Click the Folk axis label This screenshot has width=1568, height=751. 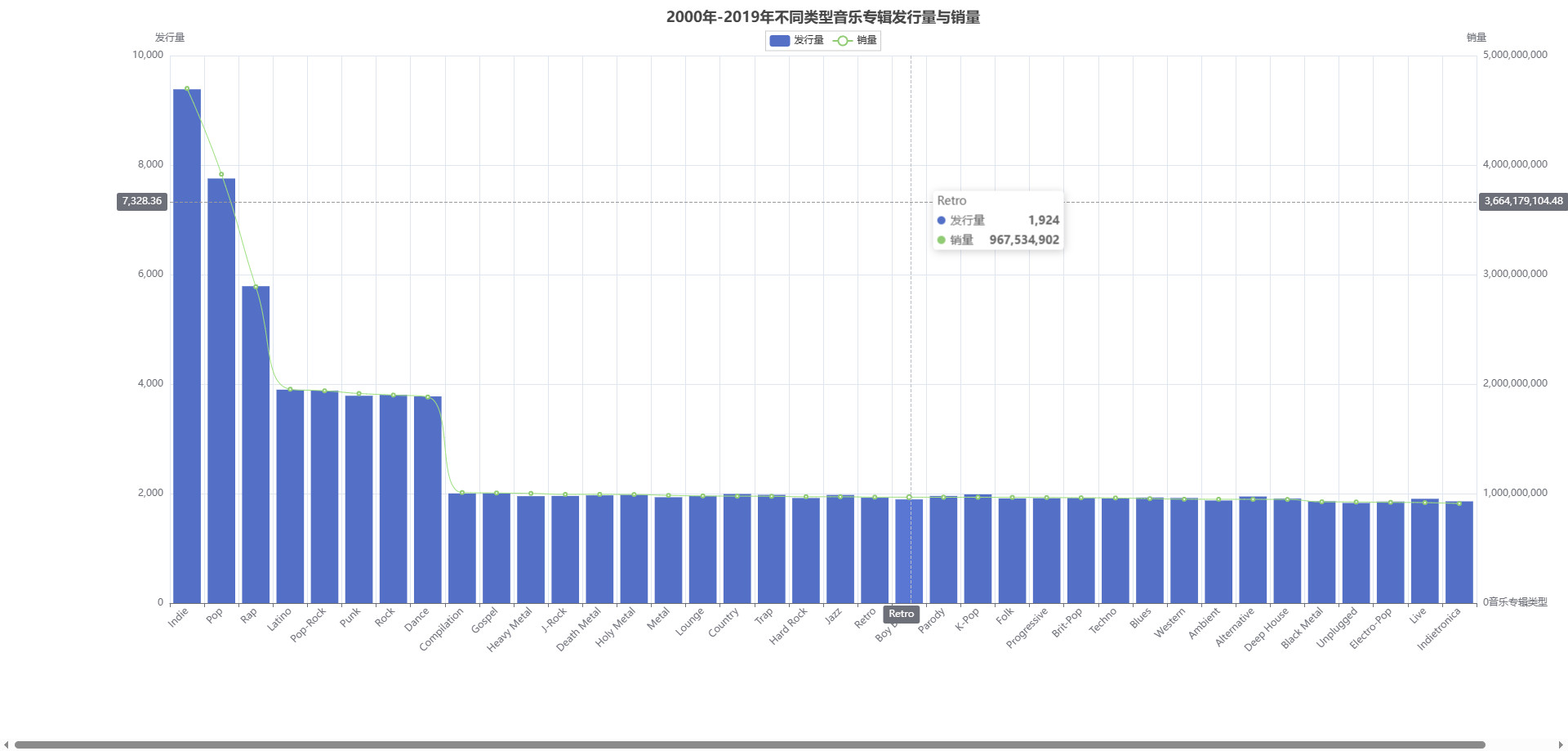coord(1005,615)
